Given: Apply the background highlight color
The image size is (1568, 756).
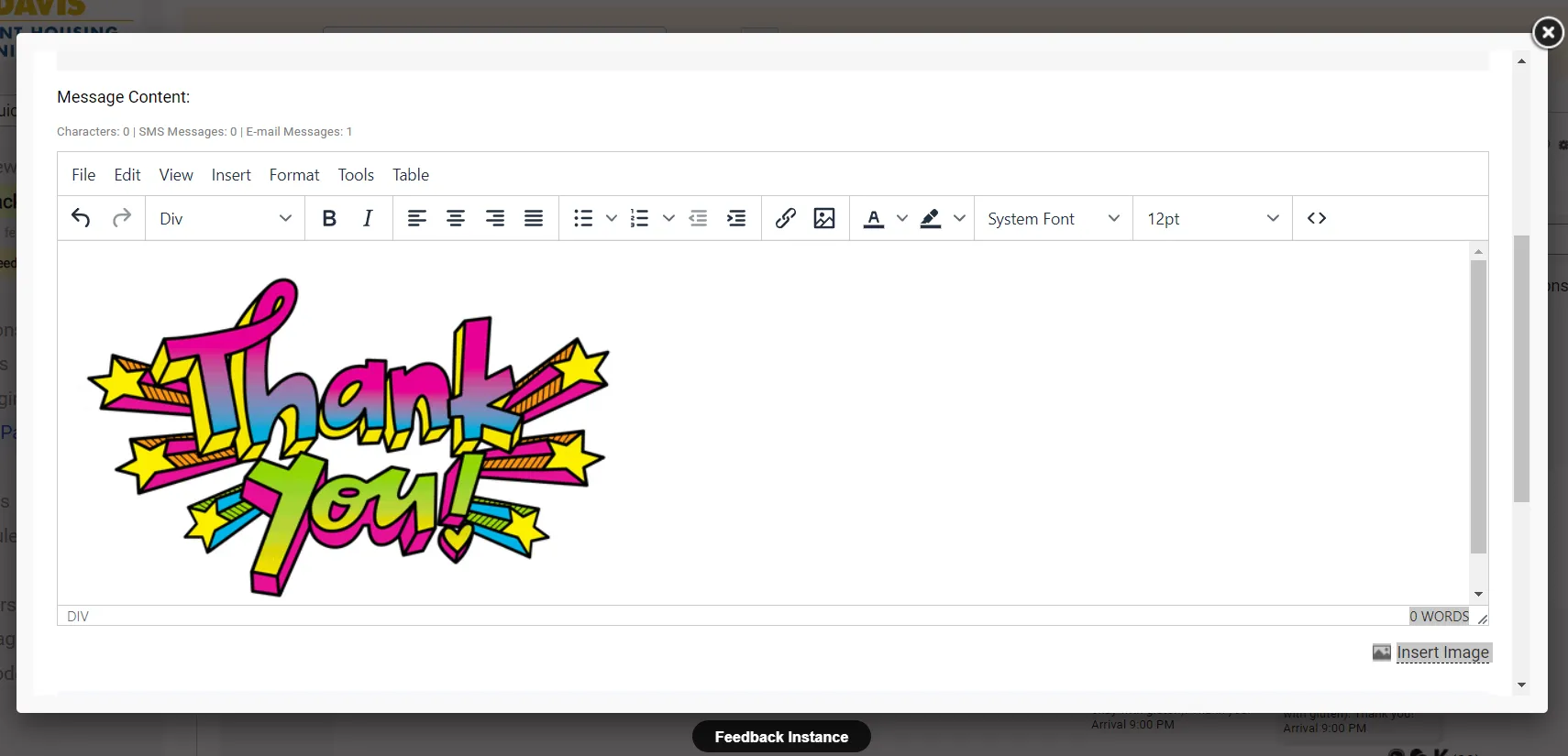Looking at the screenshot, I should coord(931,218).
